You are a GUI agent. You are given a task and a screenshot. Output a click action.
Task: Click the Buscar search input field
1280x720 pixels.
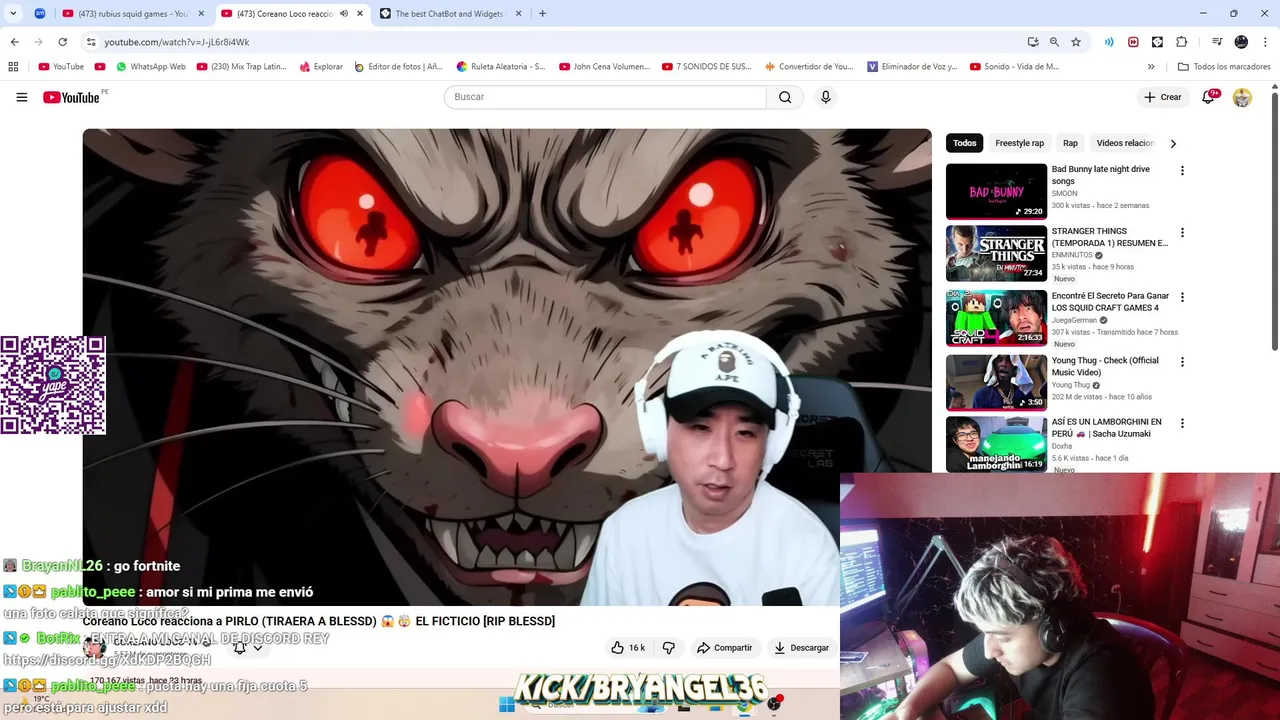[605, 97]
